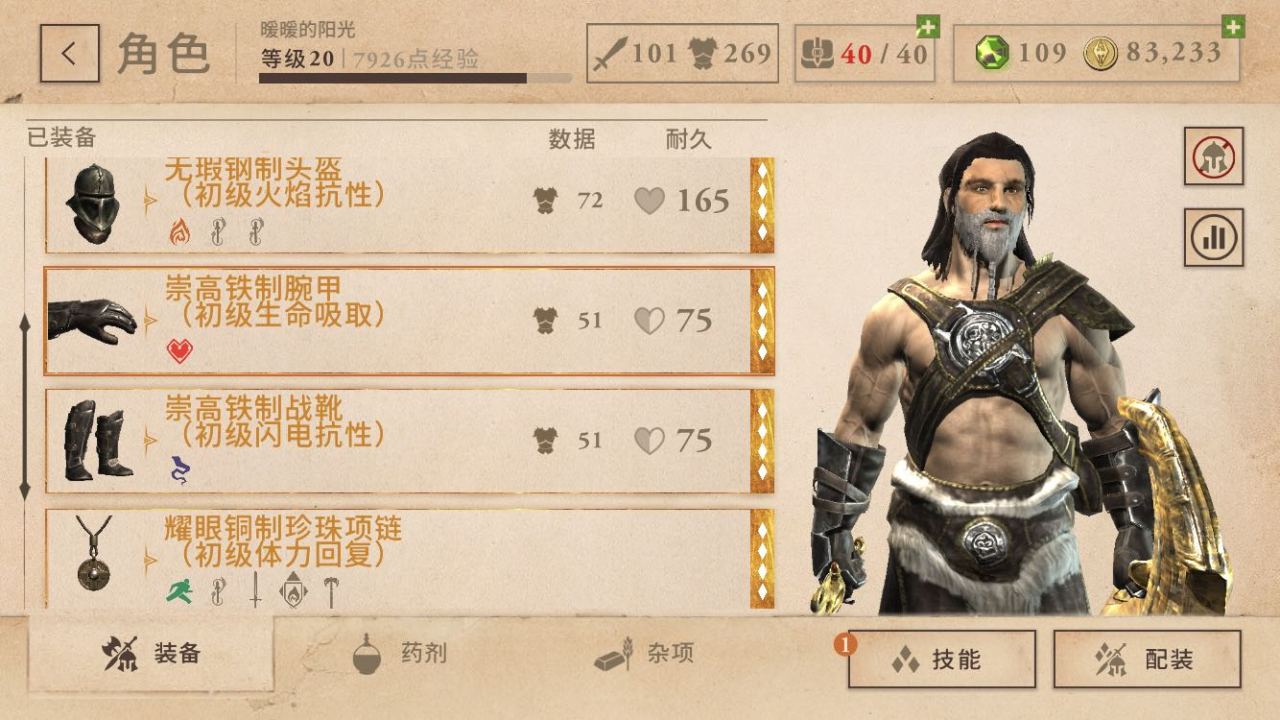Go back using the arrow button
The height and width of the screenshot is (720, 1280).
coord(70,53)
